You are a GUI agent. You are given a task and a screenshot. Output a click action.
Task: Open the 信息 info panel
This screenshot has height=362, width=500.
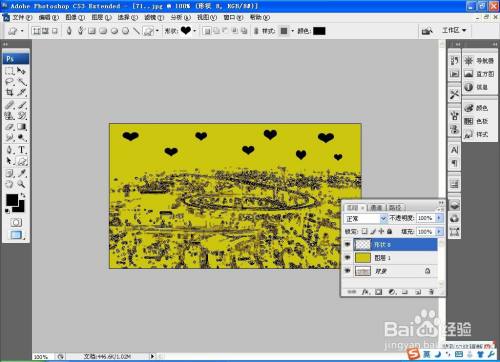(476, 87)
